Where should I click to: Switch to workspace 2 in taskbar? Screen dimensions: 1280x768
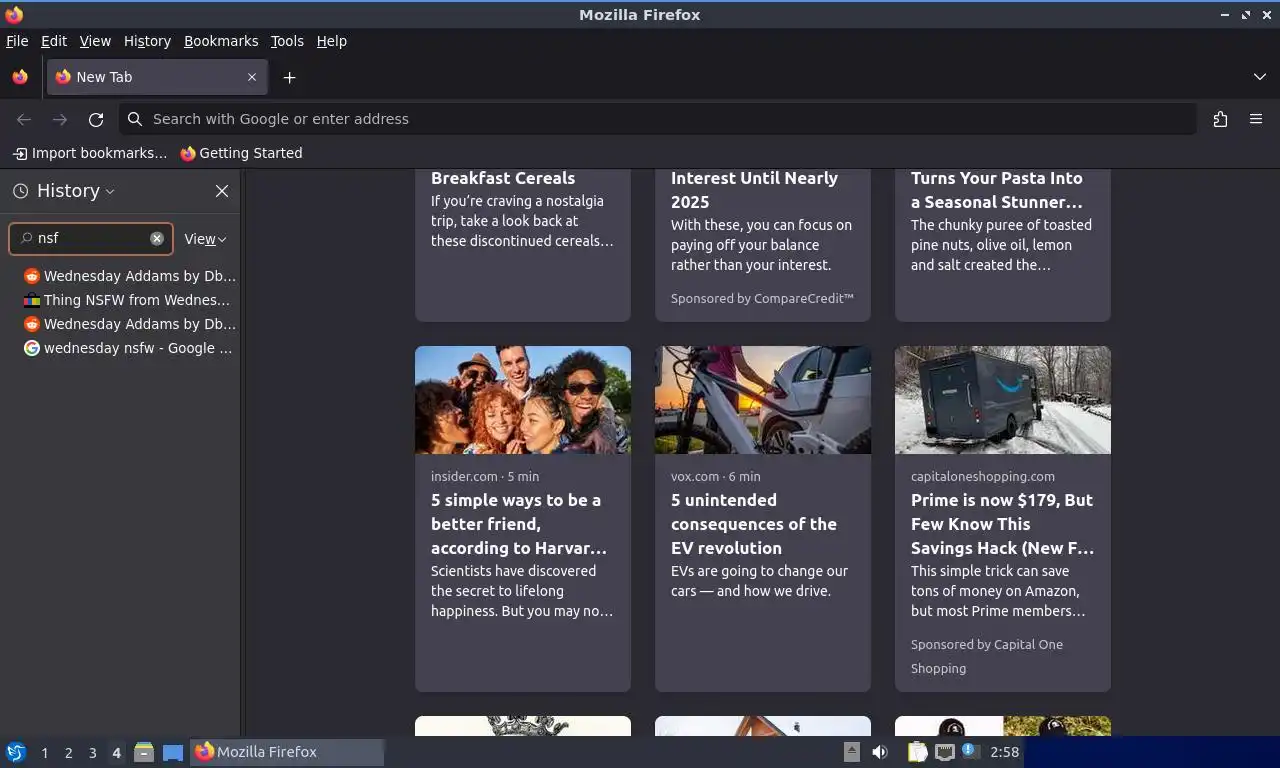pyautogui.click(x=68, y=753)
